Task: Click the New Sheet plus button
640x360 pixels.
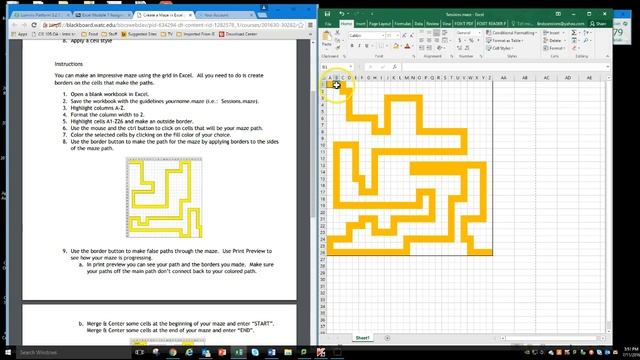Action: 387,338
